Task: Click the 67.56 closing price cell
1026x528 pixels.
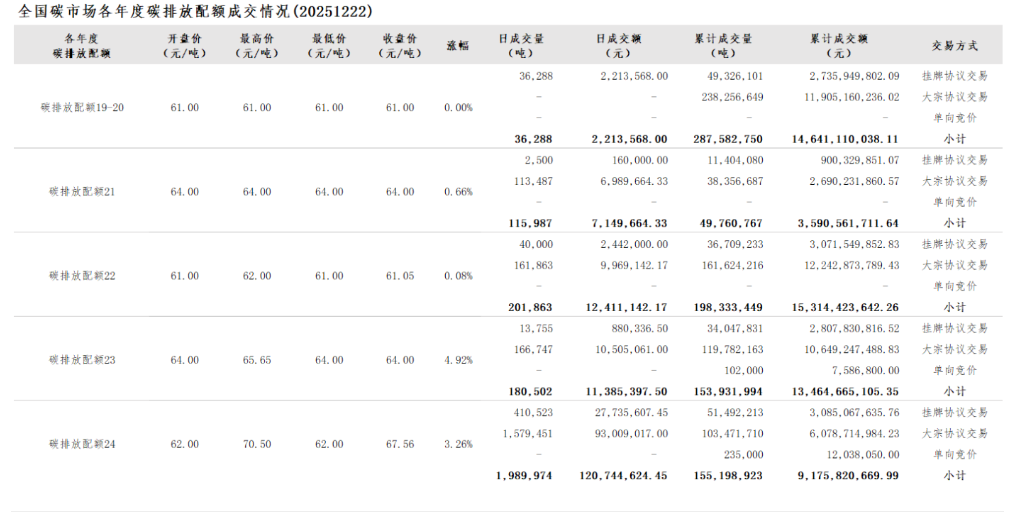Action: point(400,444)
